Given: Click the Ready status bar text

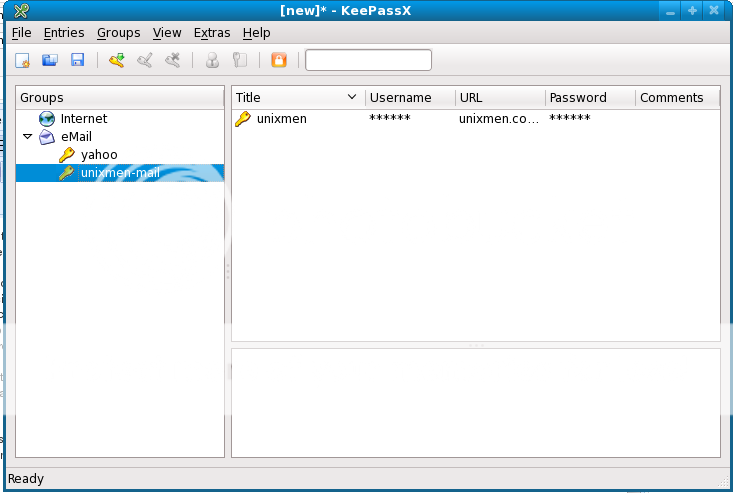Looking at the screenshot, I should tap(26, 479).
